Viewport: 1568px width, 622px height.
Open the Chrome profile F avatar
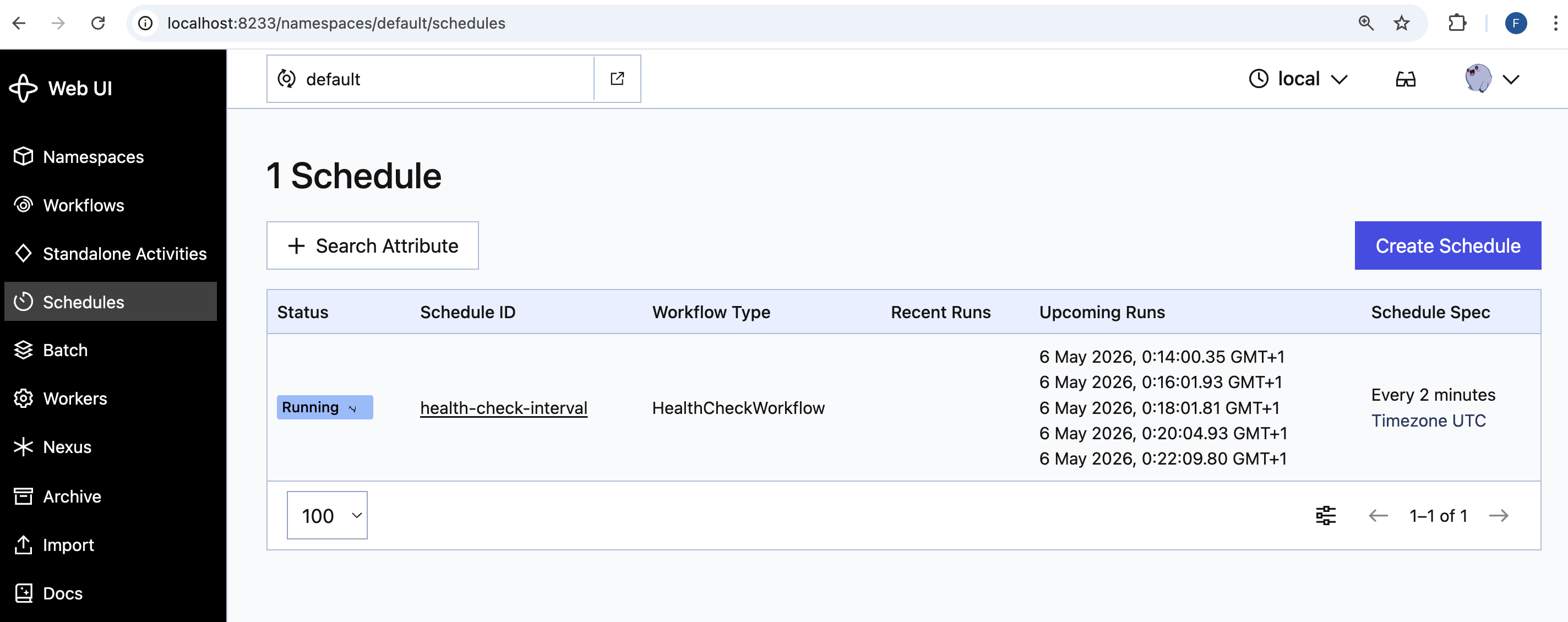pos(1516,23)
